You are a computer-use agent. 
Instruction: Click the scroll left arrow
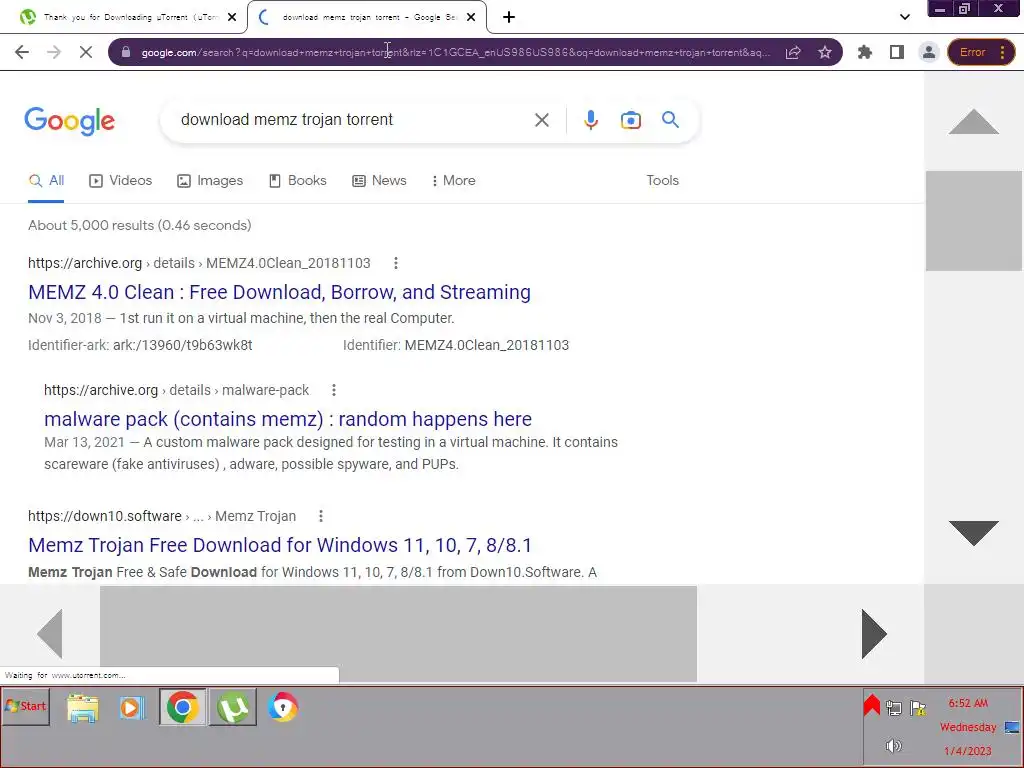(x=50, y=633)
